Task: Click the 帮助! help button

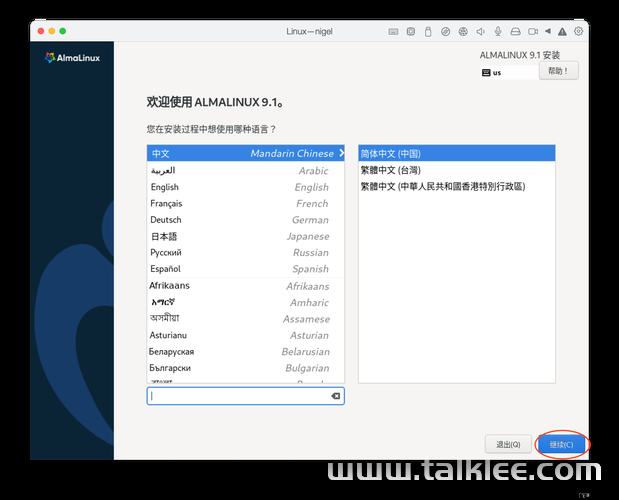Action: click(x=559, y=71)
